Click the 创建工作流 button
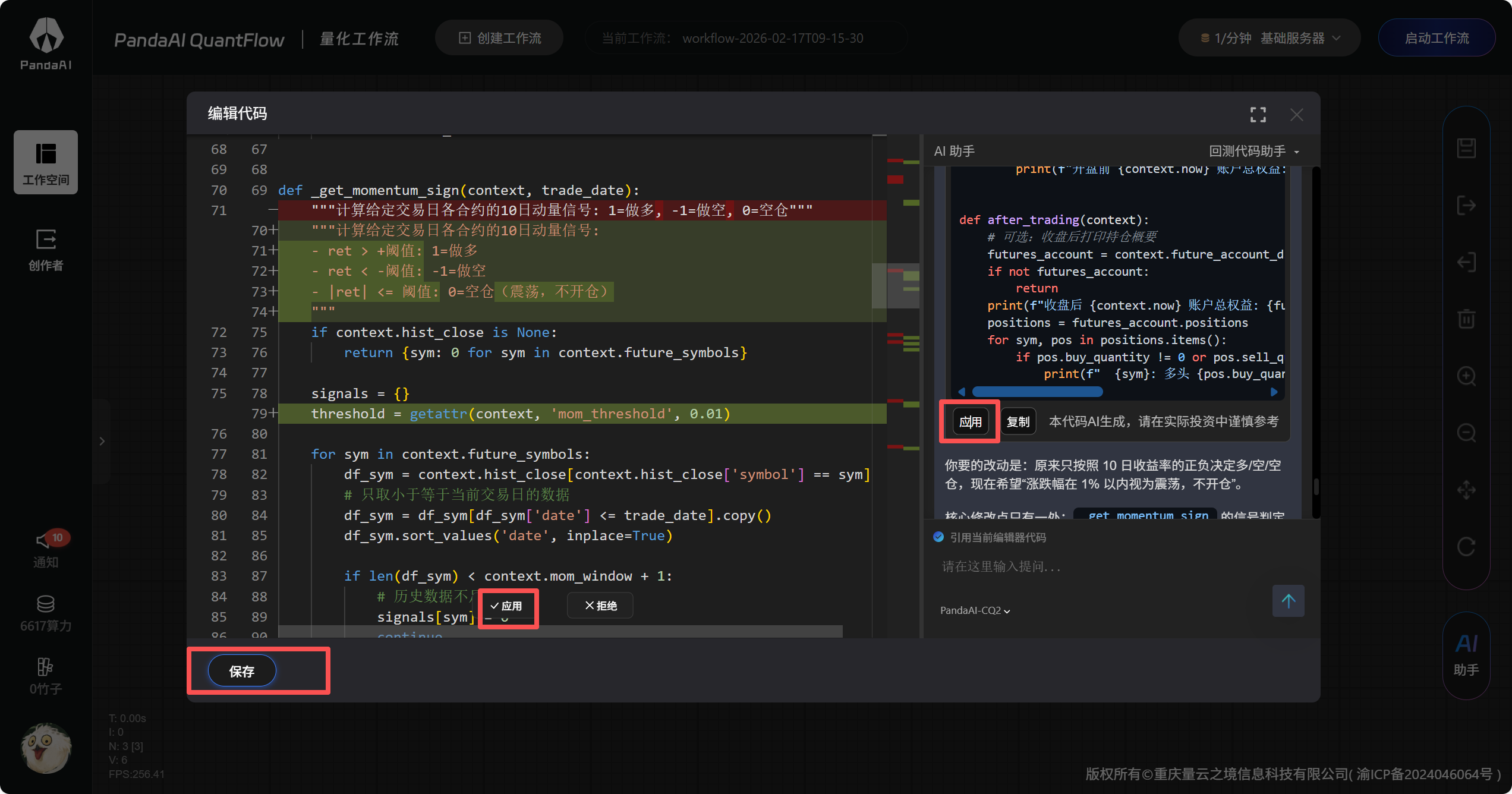The width and height of the screenshot is (1512, 794). coord(499,38)
